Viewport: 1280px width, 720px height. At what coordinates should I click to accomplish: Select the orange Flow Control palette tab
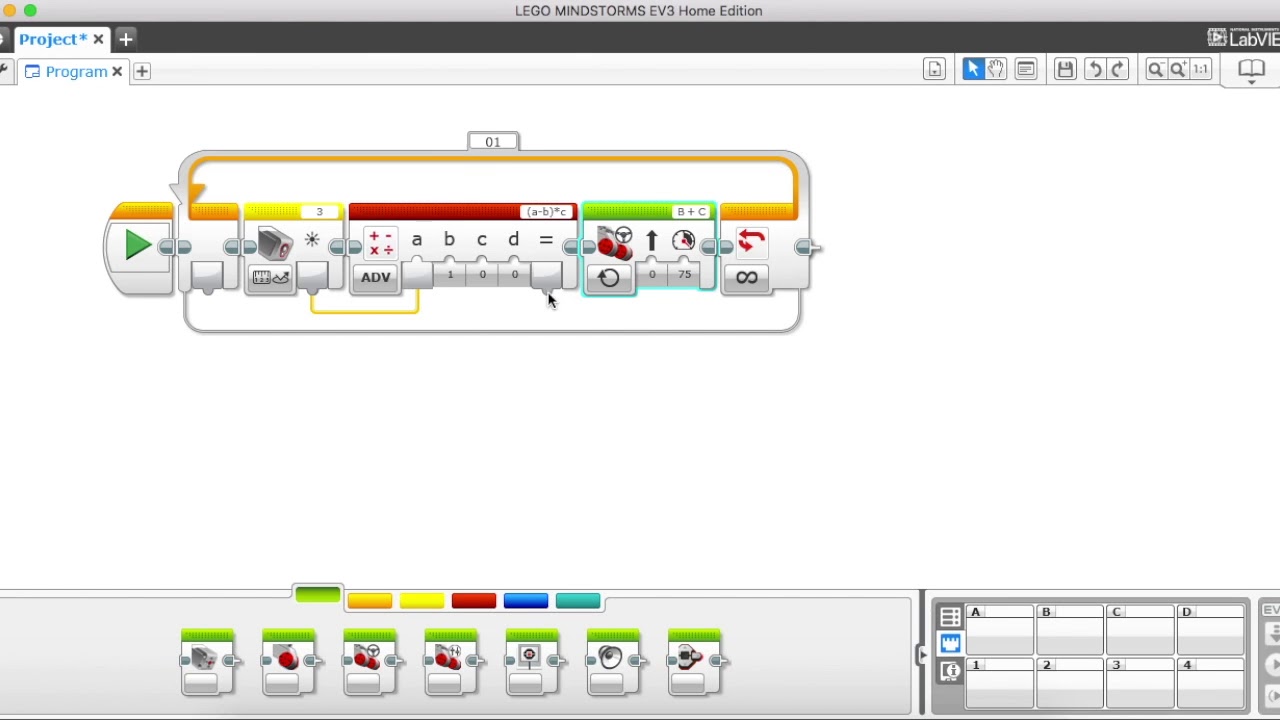tap(370, 601)
